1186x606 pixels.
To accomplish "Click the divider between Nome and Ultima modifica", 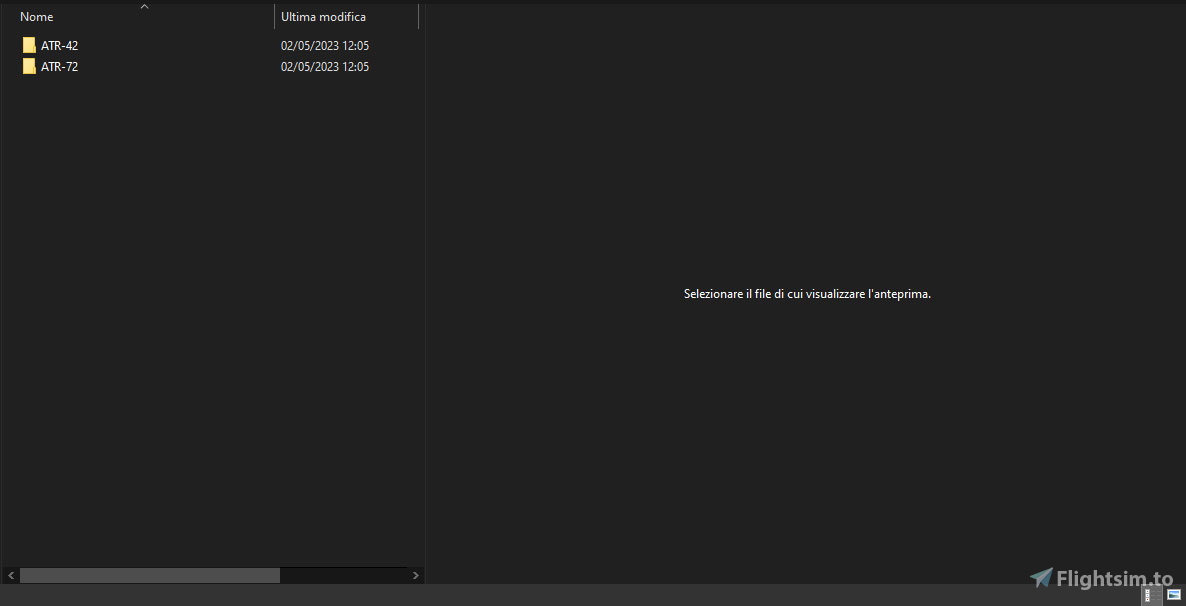I will click(x=274, y=17).
